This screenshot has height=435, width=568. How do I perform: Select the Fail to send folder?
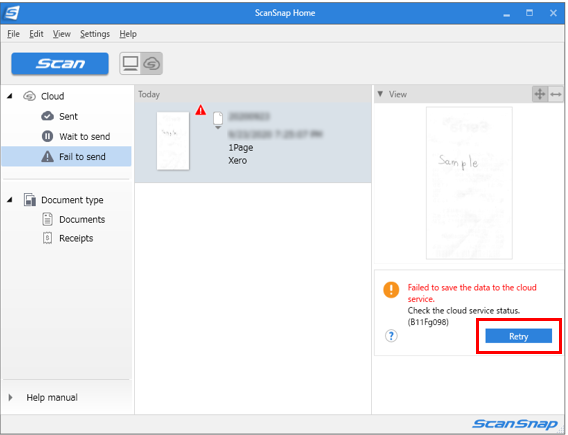pos(66,156)
